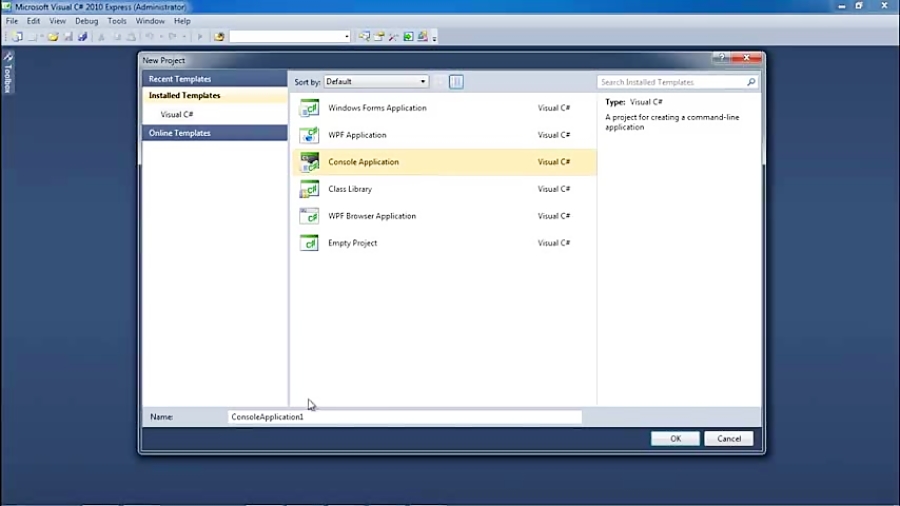The width and height of the screenshot is (900, 506).
Task: Click Cancel in the New Project dialog
Action: pyautogui.click(x=728, y=438)
